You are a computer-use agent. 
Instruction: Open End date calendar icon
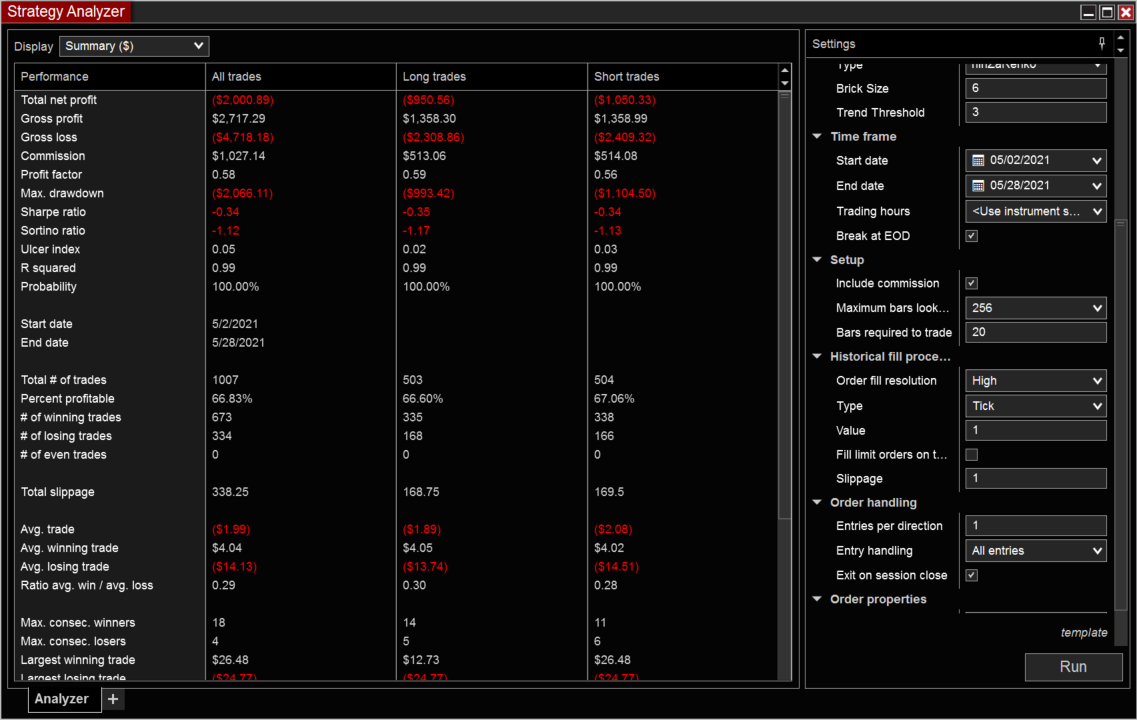(978, 186)
